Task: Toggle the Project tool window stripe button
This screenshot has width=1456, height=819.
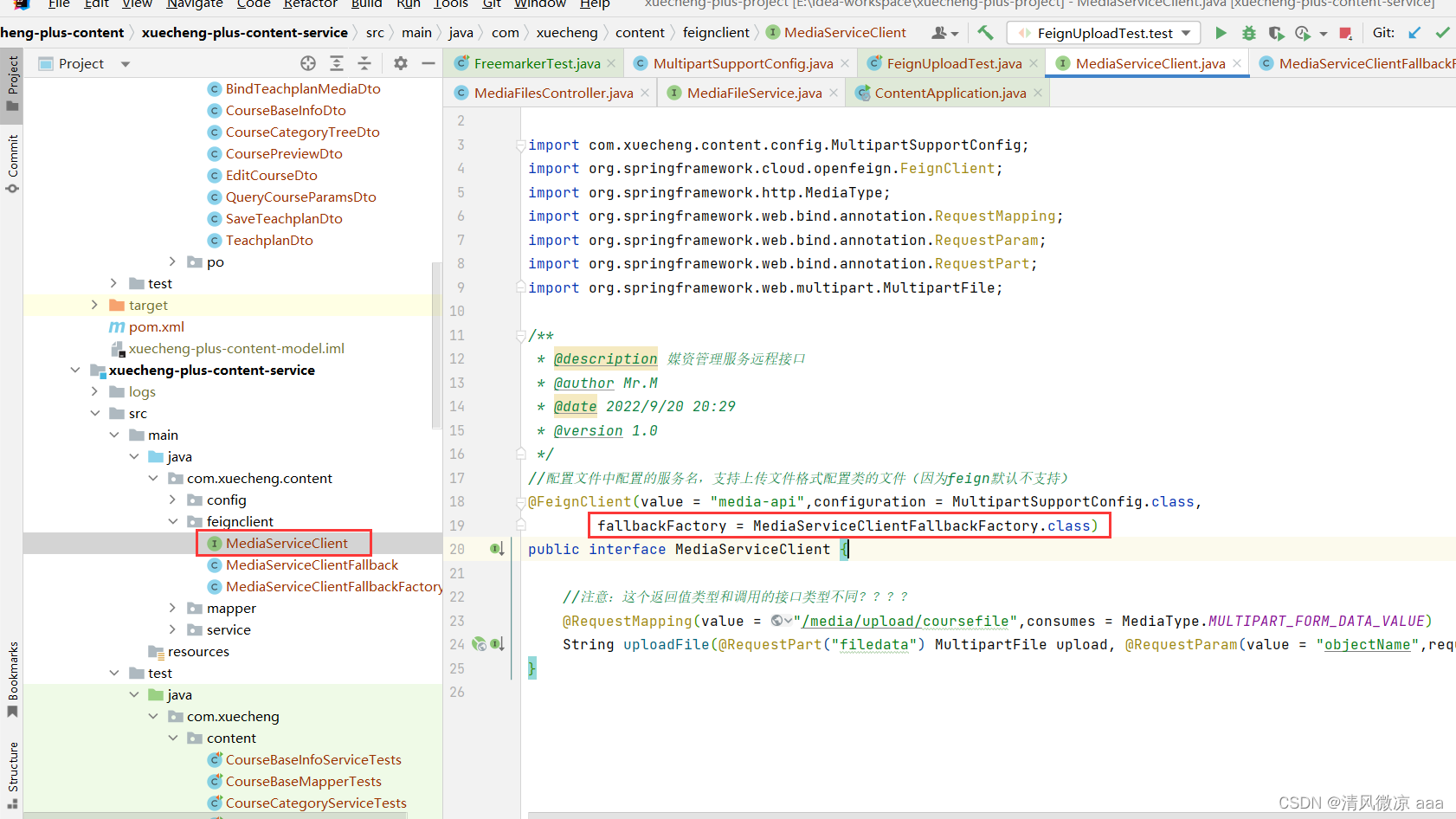Action: coord(12,84)
